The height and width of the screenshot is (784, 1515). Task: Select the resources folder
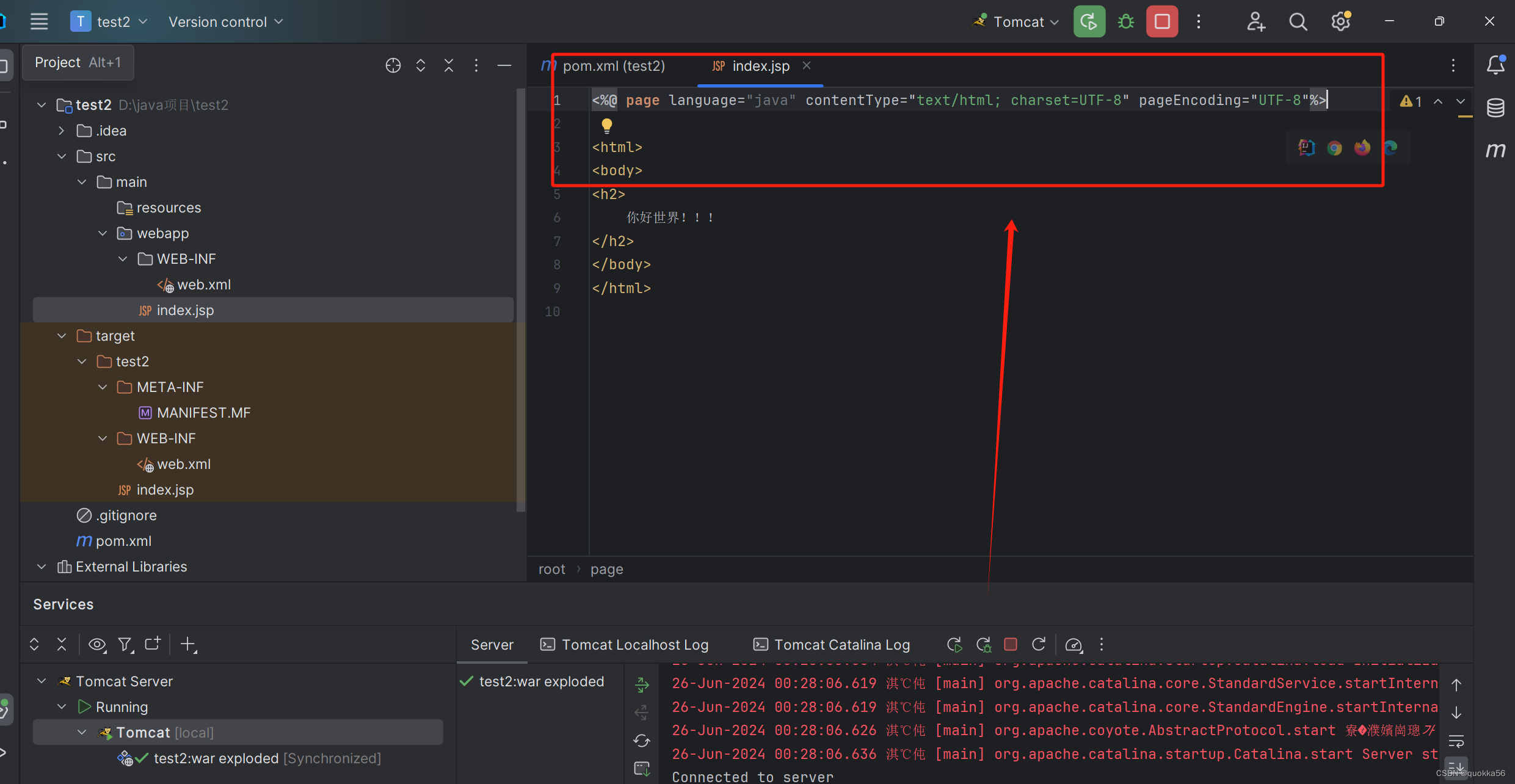[x=159, y=208]
